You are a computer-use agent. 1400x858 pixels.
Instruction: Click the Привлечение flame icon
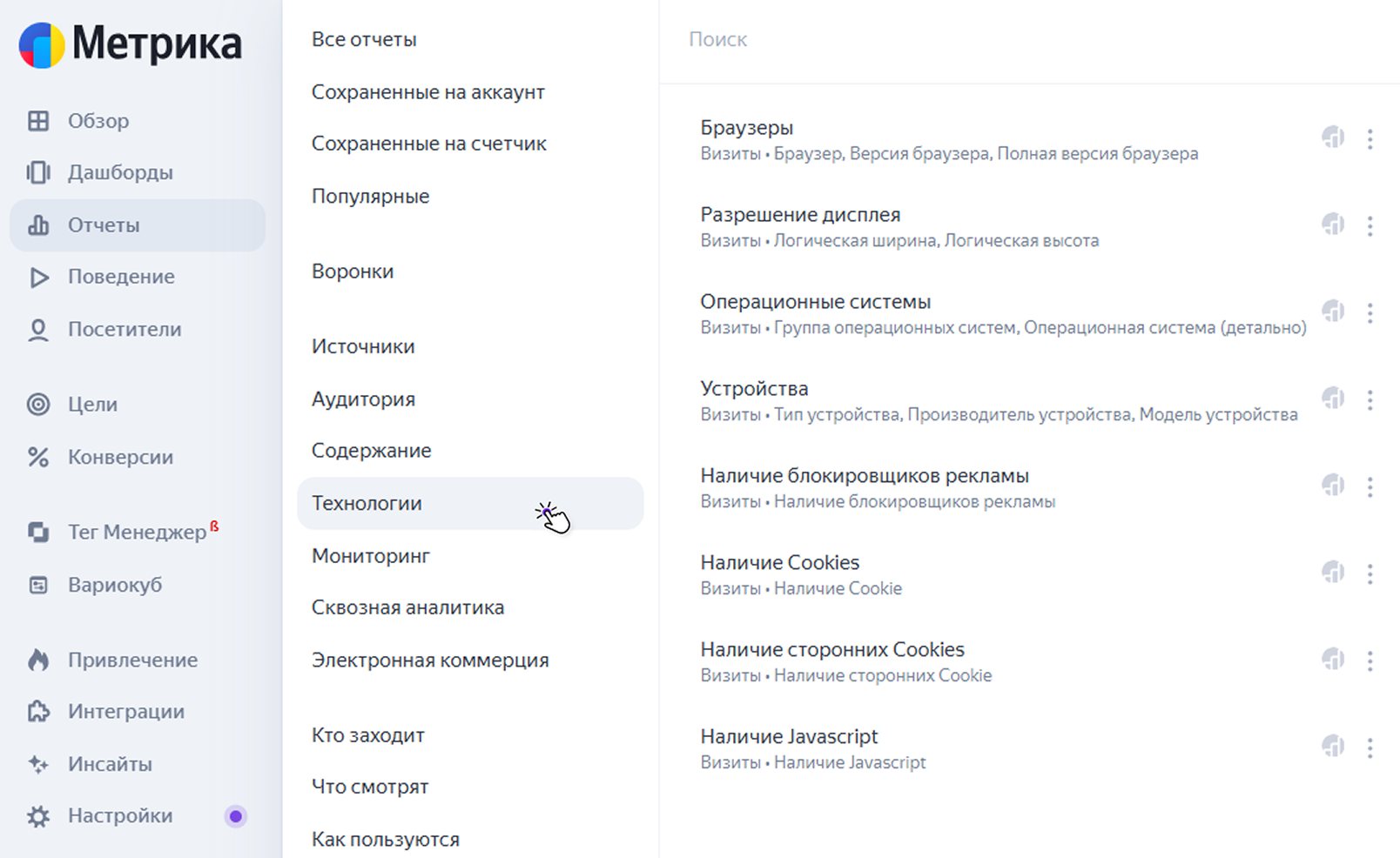tap(38, 660)
